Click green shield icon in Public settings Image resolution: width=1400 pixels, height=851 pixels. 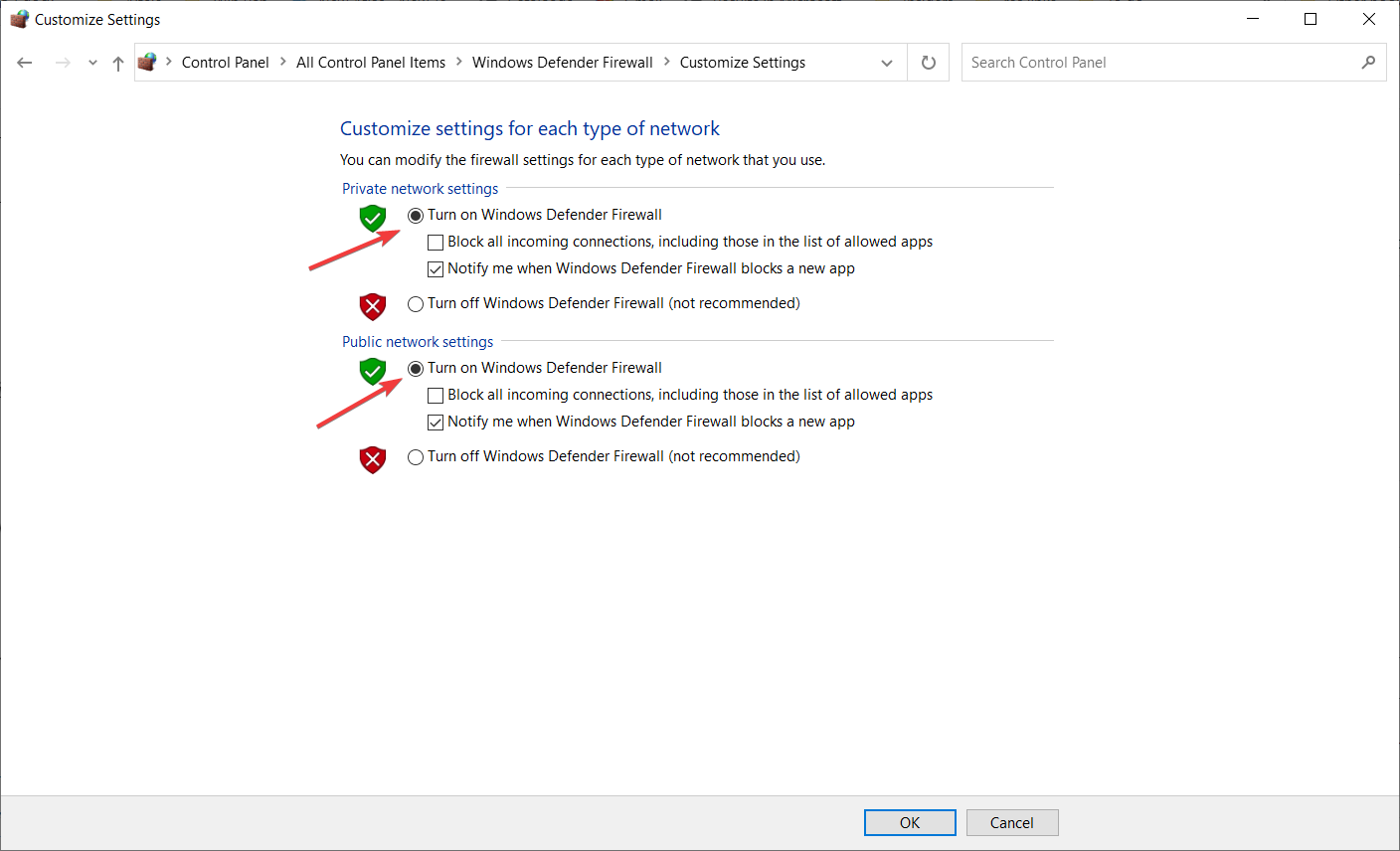[x=373, y=371]
